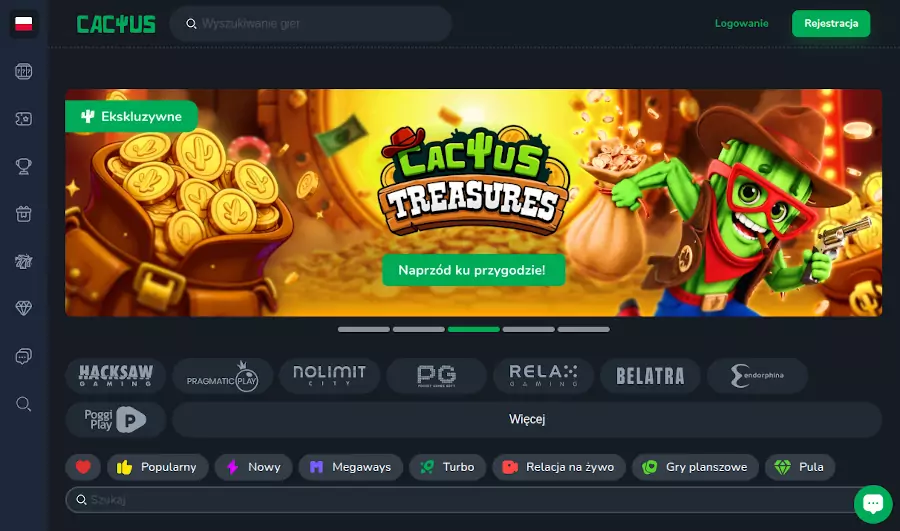Click the diamond VIP icon in sidebar

tap(24, 309)
